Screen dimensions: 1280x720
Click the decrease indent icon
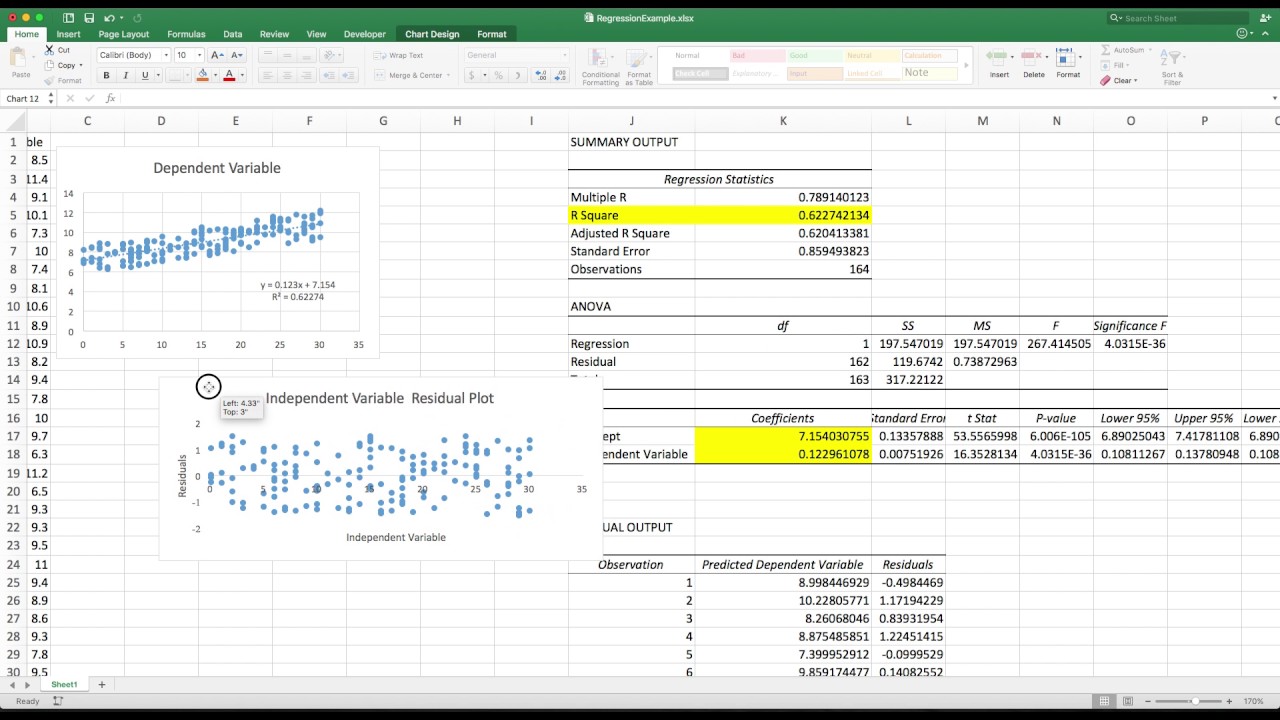tap(330, 75)
